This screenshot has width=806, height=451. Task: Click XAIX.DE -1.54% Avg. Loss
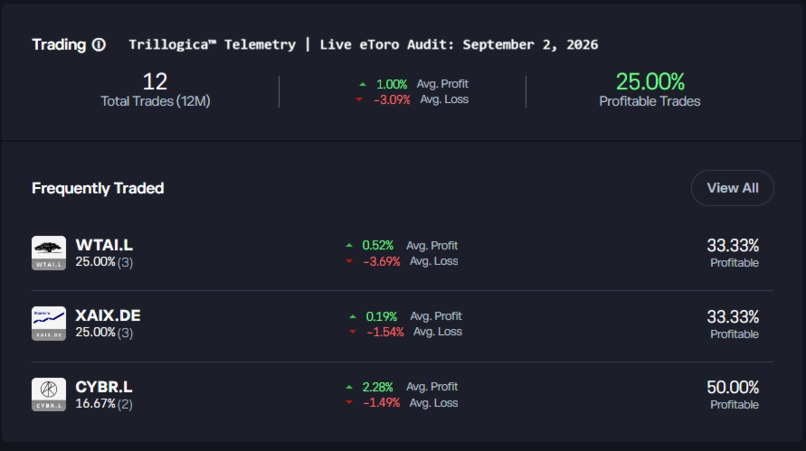tap(385, 332)
